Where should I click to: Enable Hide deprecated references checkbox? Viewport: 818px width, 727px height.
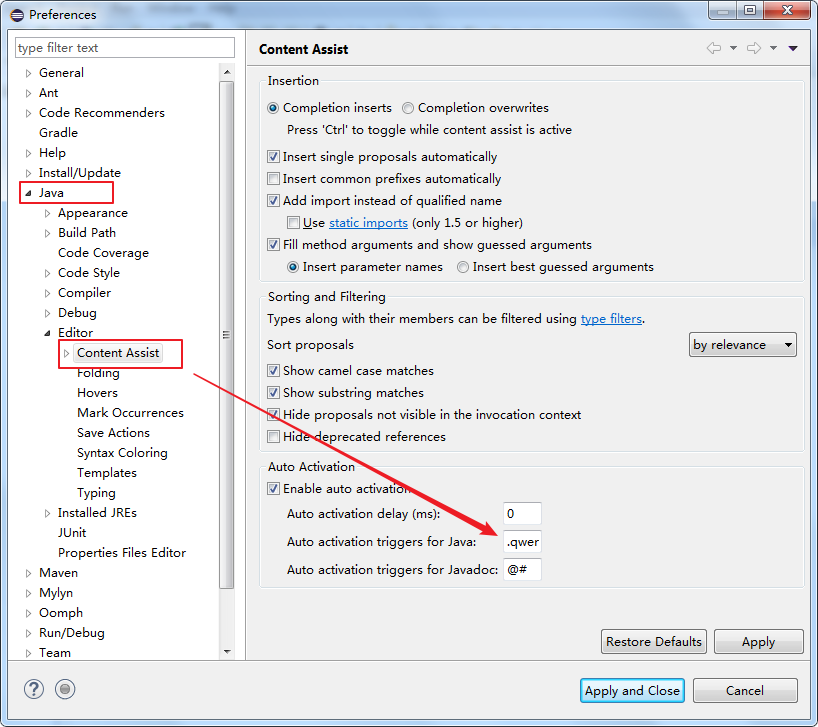273,436
